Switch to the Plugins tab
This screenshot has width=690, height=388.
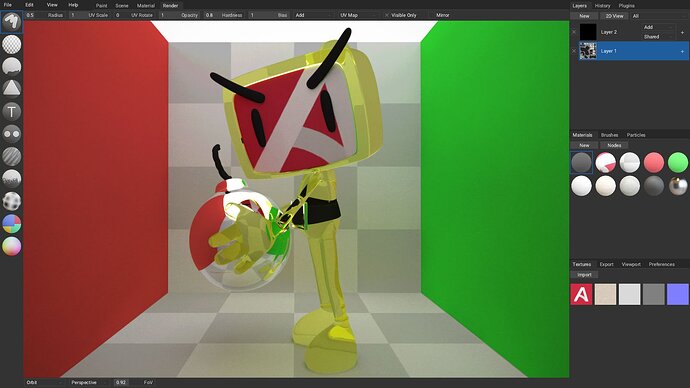tap(626, 6)
